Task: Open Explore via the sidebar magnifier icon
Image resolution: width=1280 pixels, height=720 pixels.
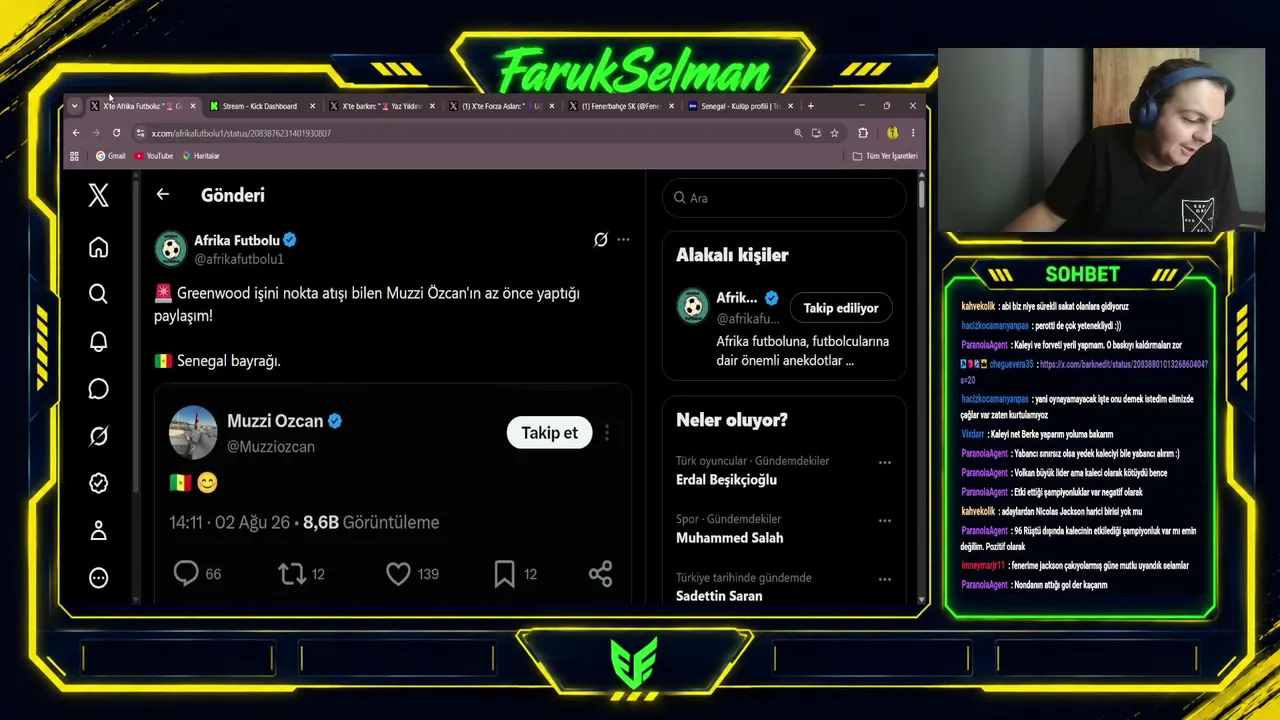Action: (x=98, y=294)
